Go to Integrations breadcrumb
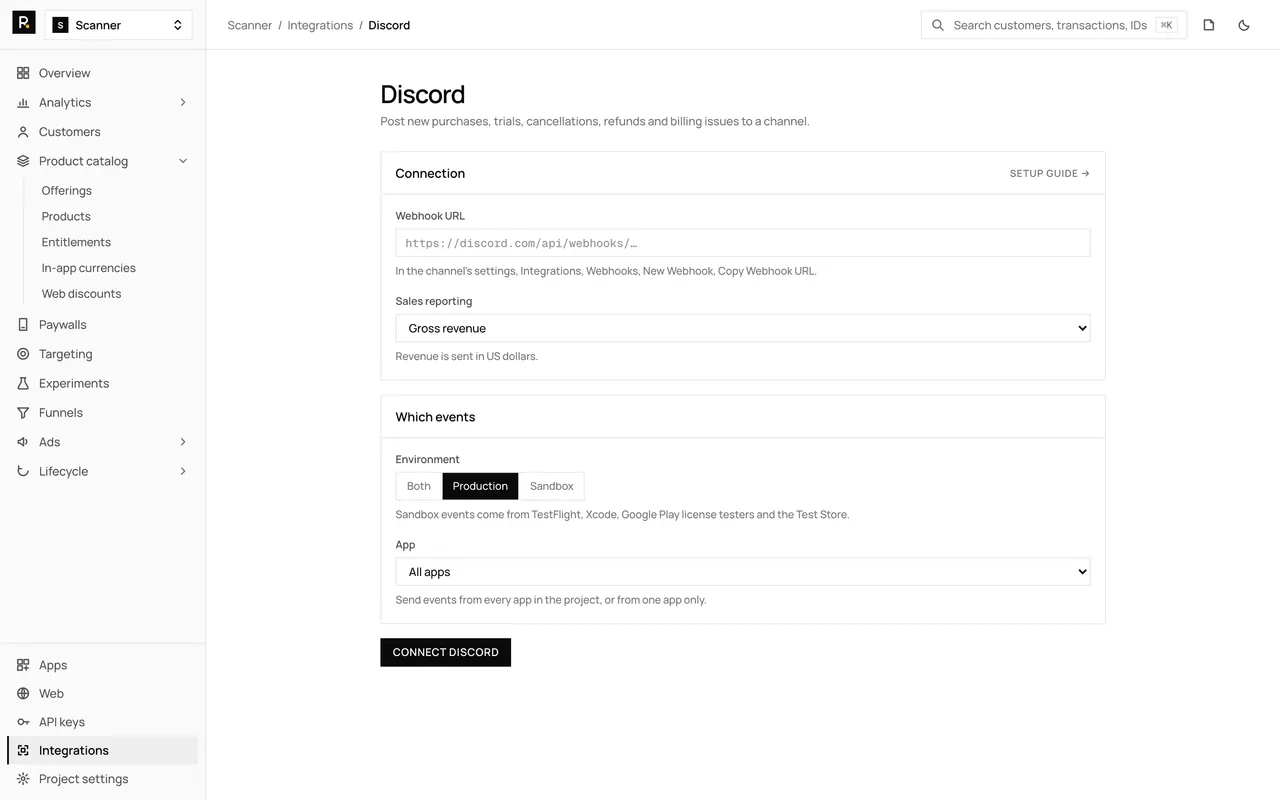 click(320, 25)
